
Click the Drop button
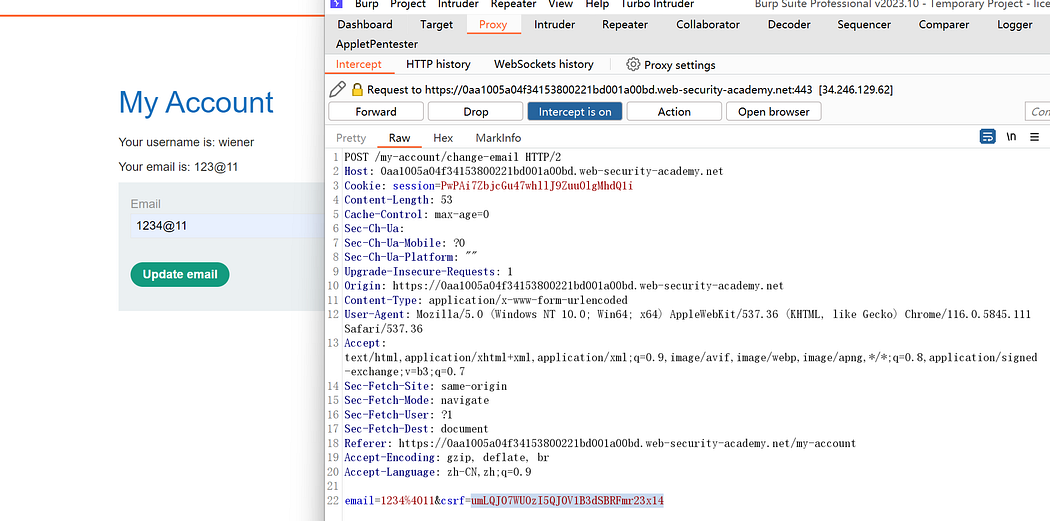click(476, 112)
